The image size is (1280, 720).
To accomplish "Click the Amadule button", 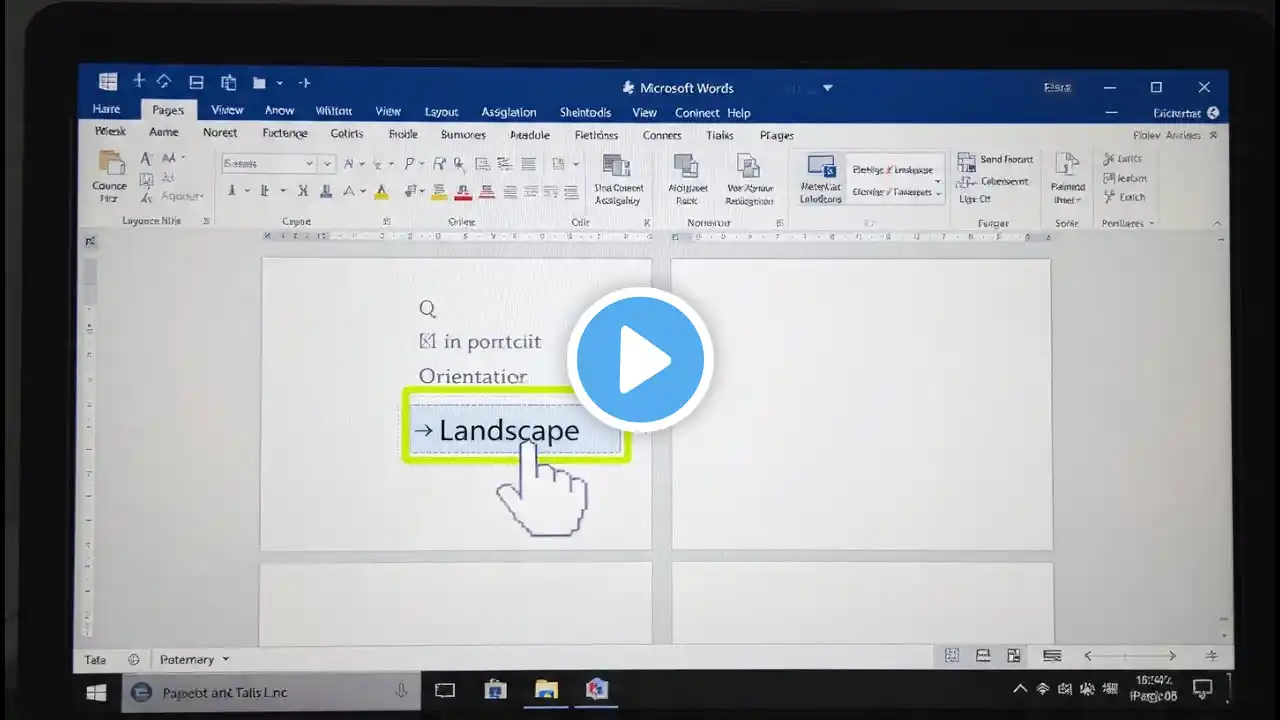I will 530,135.
